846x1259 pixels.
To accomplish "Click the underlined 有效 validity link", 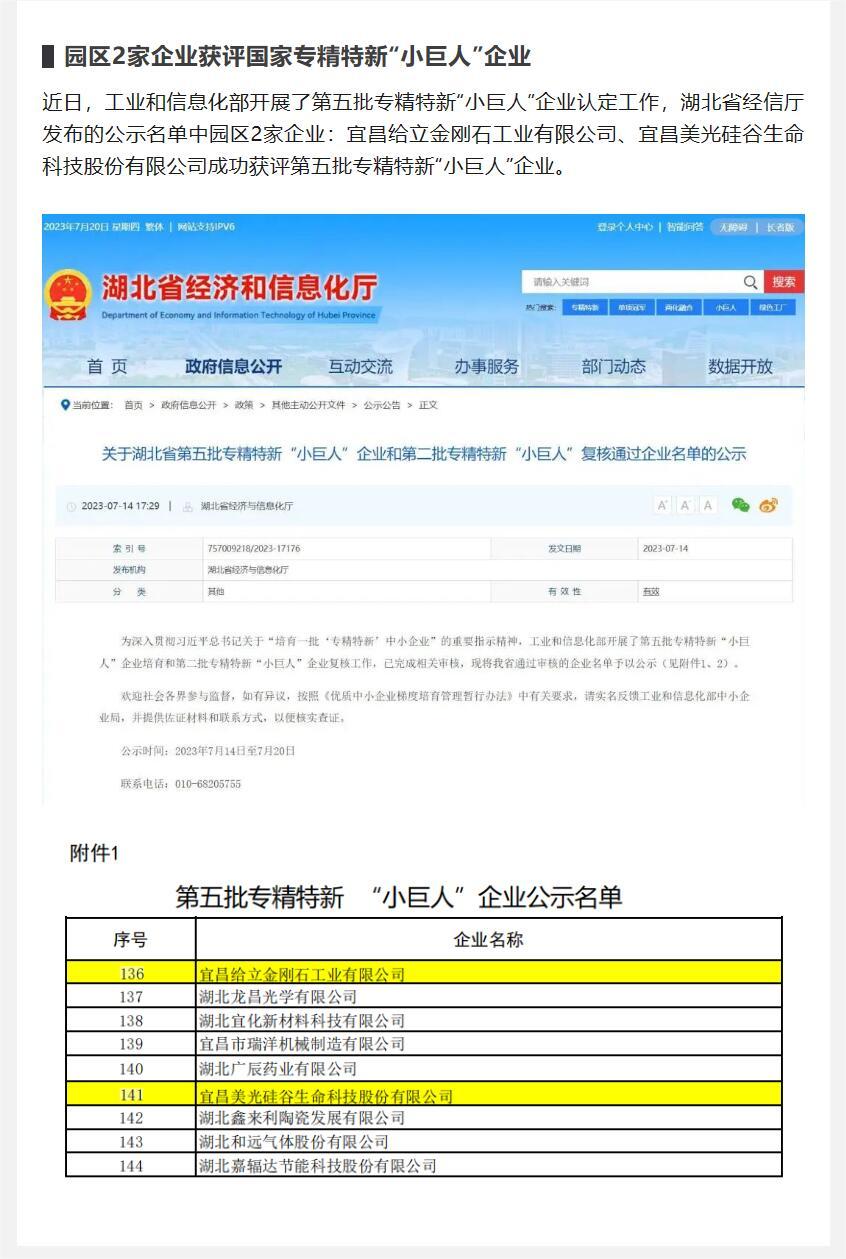I will coord(650,592).
